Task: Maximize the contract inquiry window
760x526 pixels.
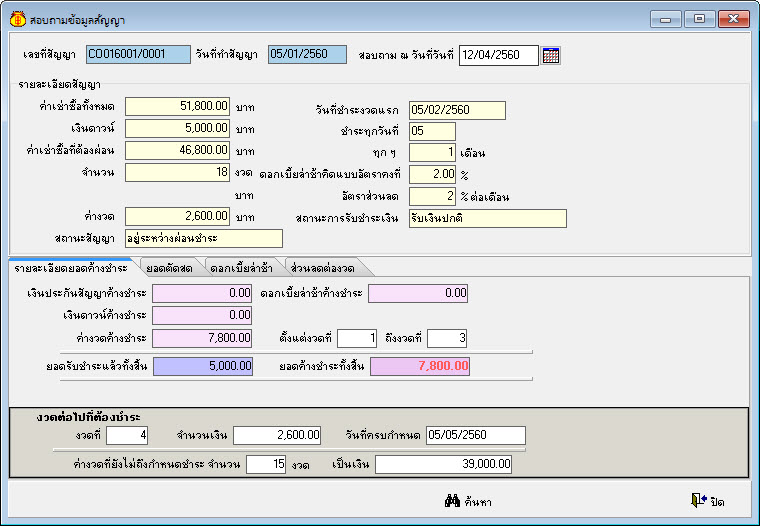Action: [x=699, y=19]
